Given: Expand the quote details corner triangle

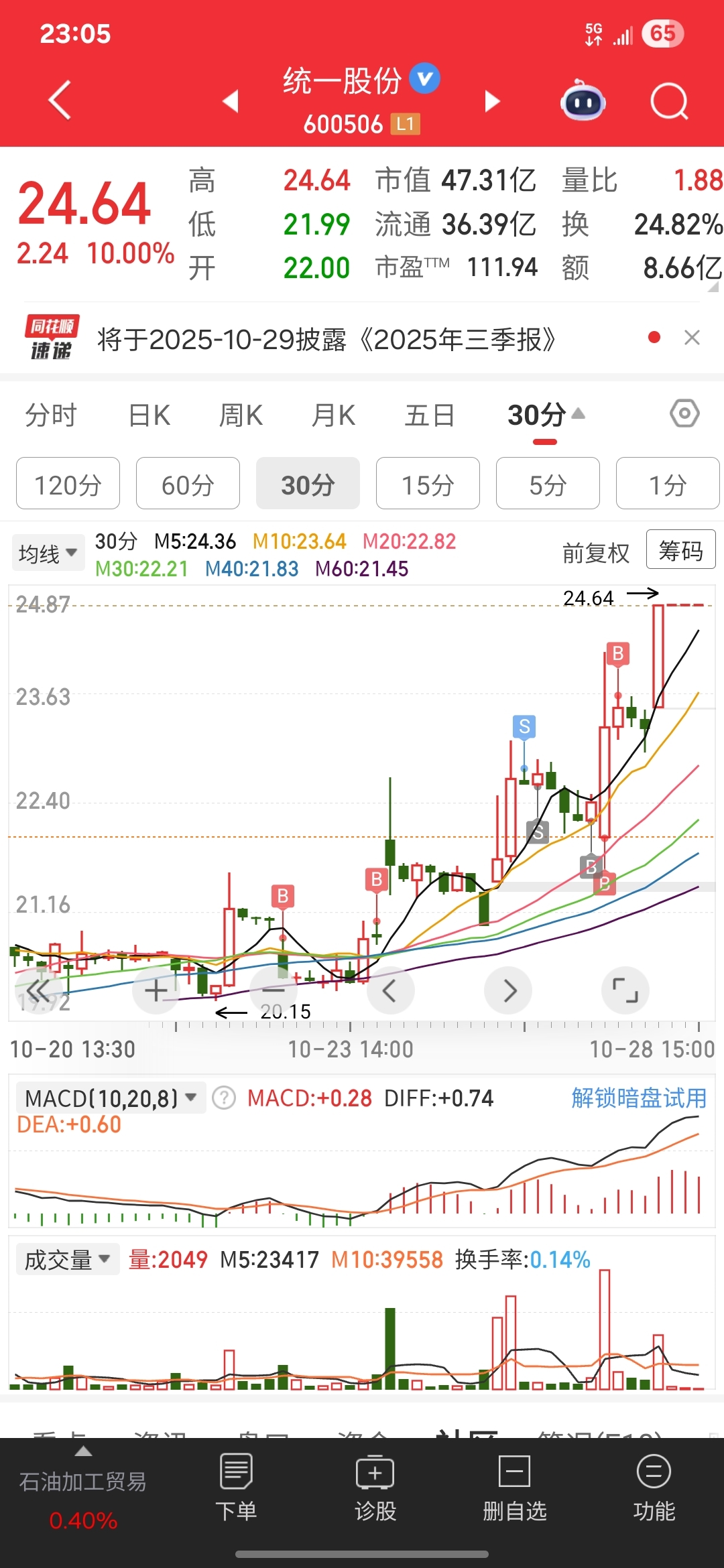Looking at the screenshot, I should (713, 287).
